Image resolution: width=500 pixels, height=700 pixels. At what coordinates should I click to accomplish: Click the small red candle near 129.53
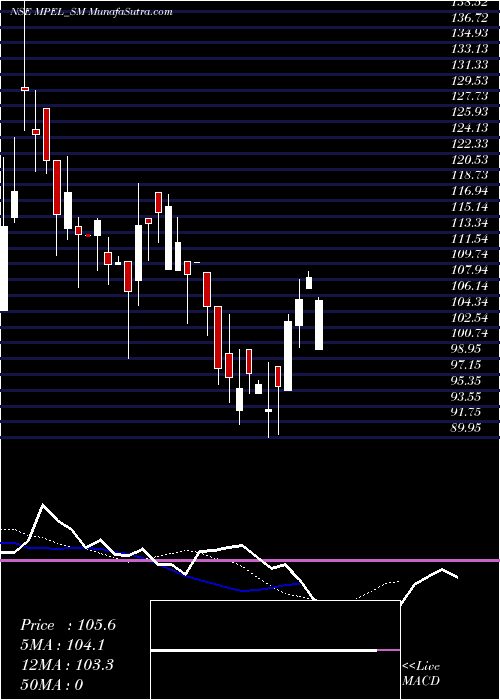pos(25,89)
